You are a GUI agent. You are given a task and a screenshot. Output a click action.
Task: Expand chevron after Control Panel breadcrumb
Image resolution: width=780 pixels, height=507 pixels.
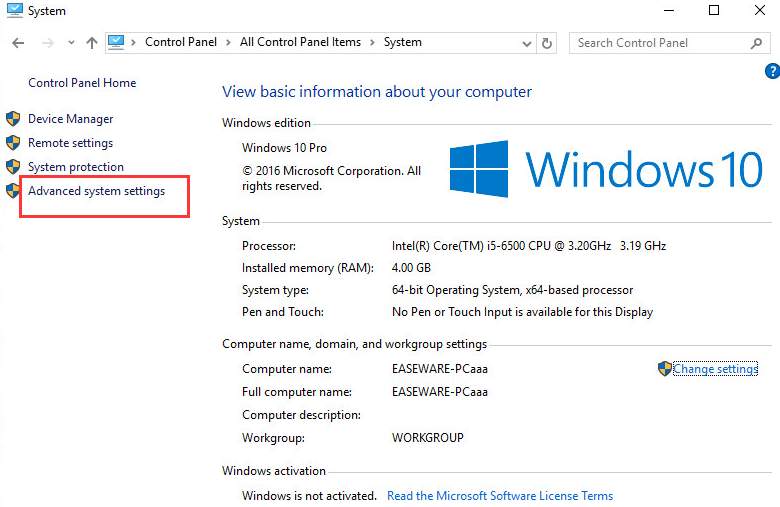click(228, 43)
